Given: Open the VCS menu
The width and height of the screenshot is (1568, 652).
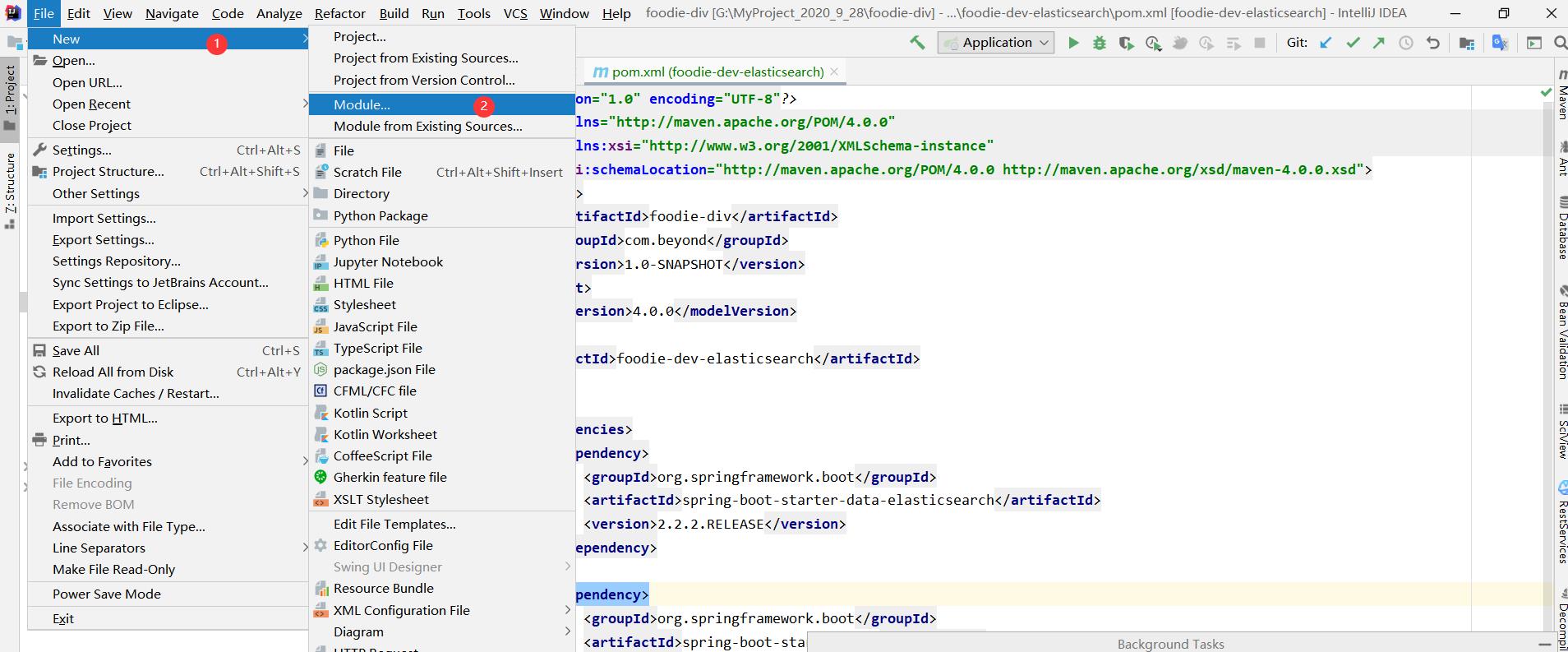Looking at the screenshot, I should click(x=515, y=13).
